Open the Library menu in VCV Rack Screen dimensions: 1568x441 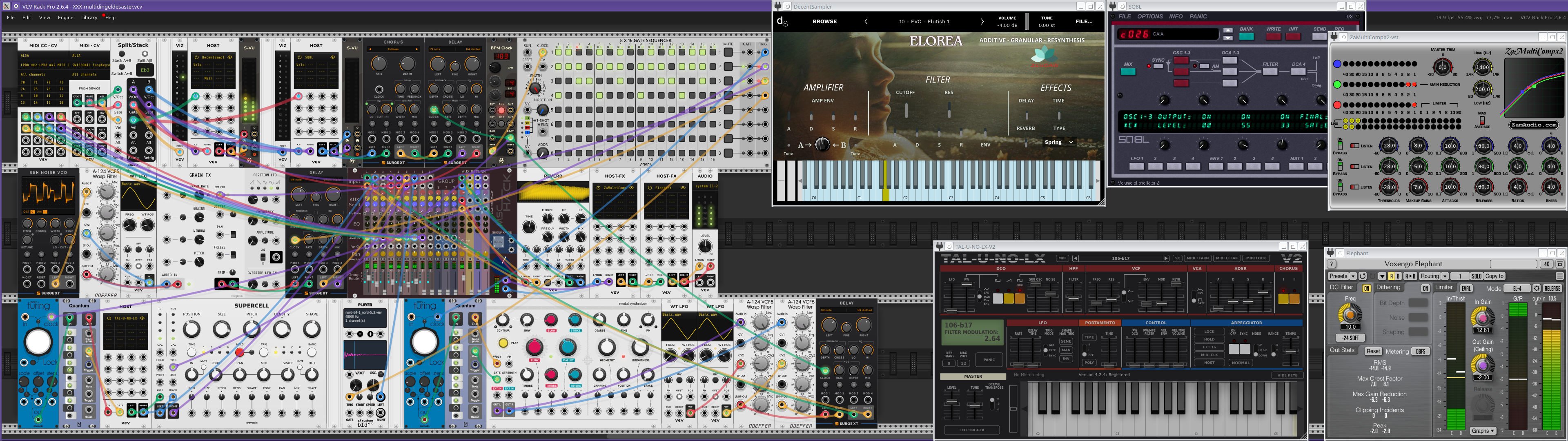(x=89, y=18)
